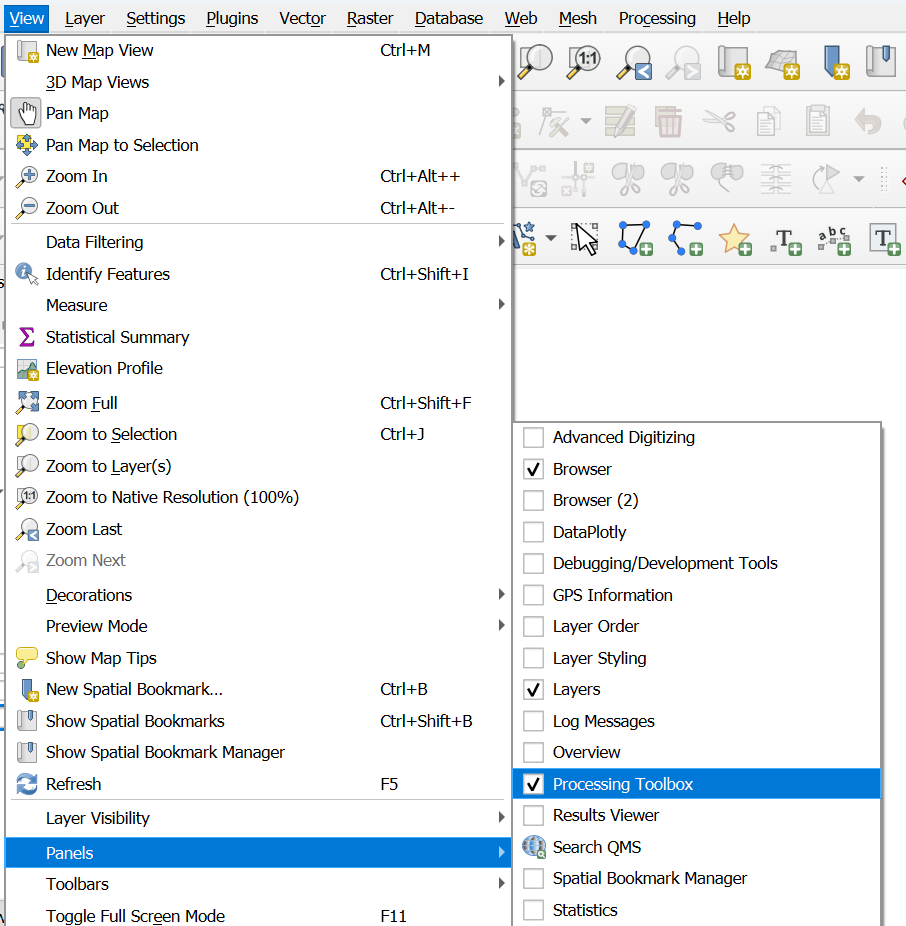Screen dimensions: 906x926
Task: Enable the Log Messages panel checkbox
Action: tap(534, 721)
